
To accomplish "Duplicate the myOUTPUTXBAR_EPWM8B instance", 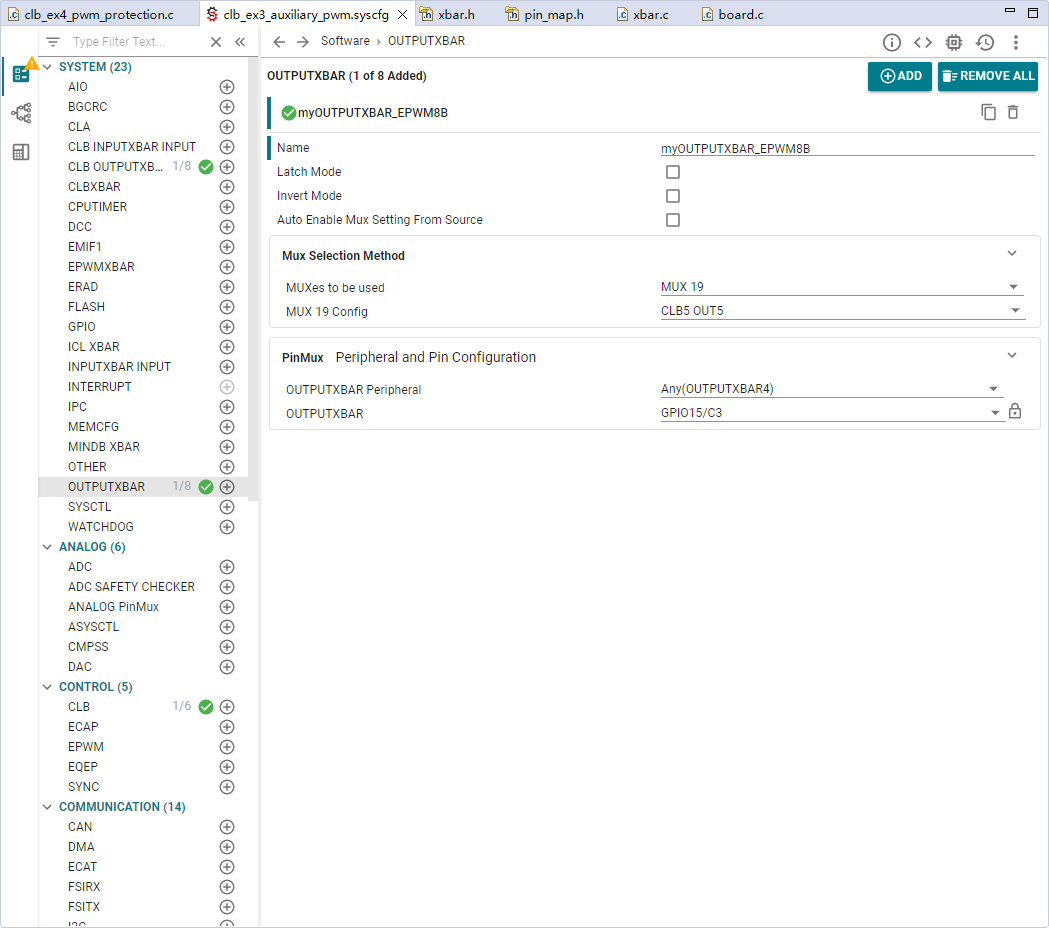I will [988, 112].
